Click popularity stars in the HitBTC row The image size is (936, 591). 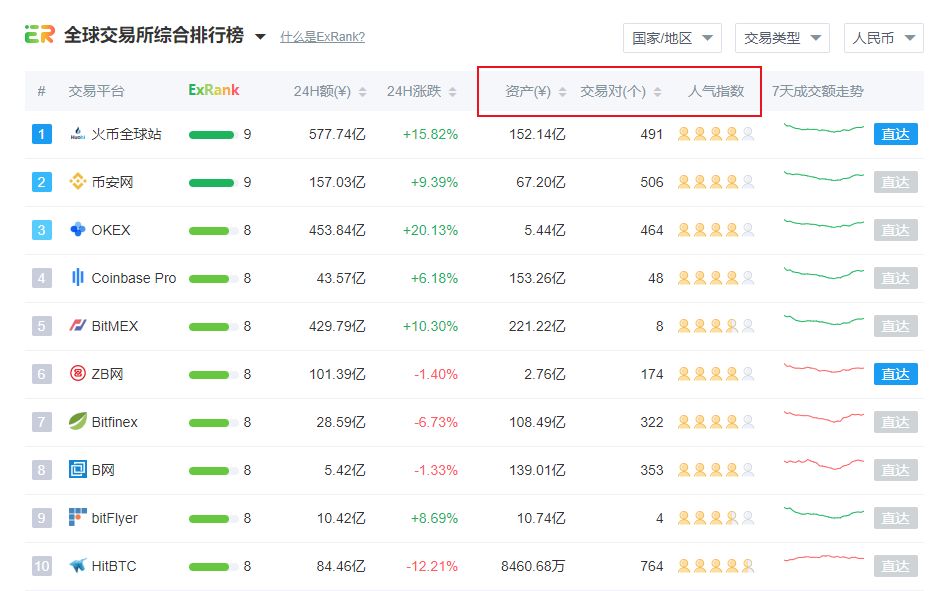pos(716,565)
